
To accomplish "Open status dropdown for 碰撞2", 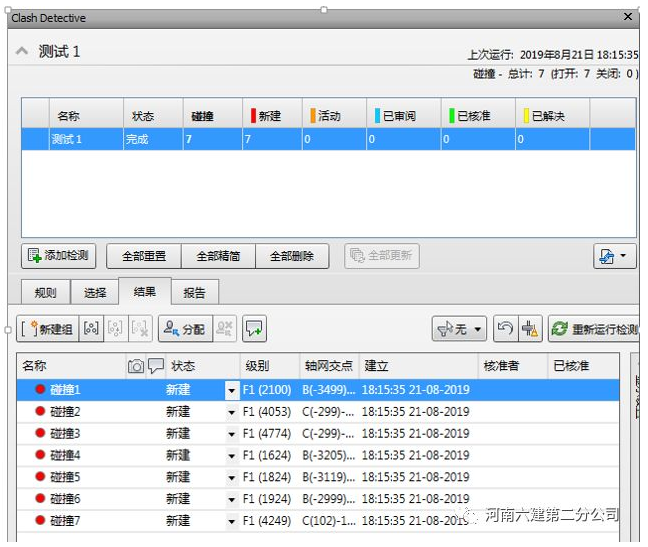I will pyautogui.click(x=231, y=412).
